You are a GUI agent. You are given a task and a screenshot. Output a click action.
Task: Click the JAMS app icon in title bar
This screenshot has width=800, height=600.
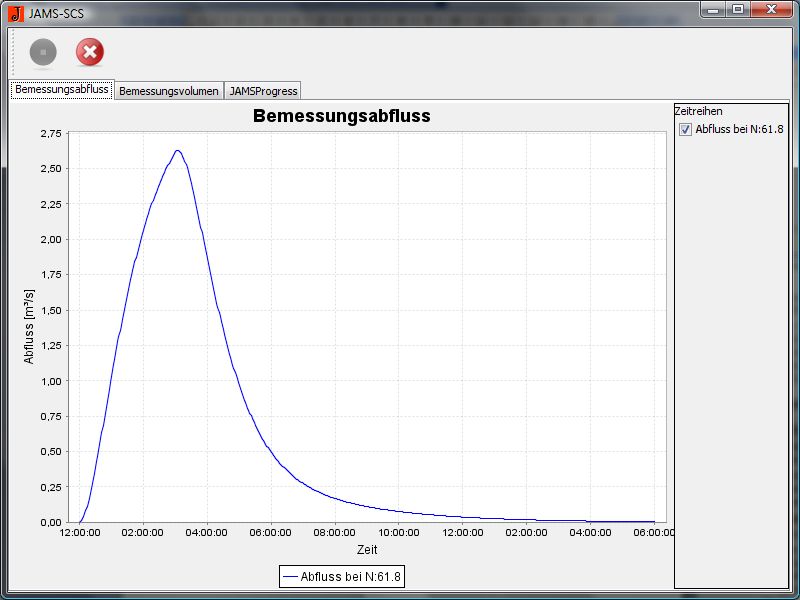(x=16, y=12)
